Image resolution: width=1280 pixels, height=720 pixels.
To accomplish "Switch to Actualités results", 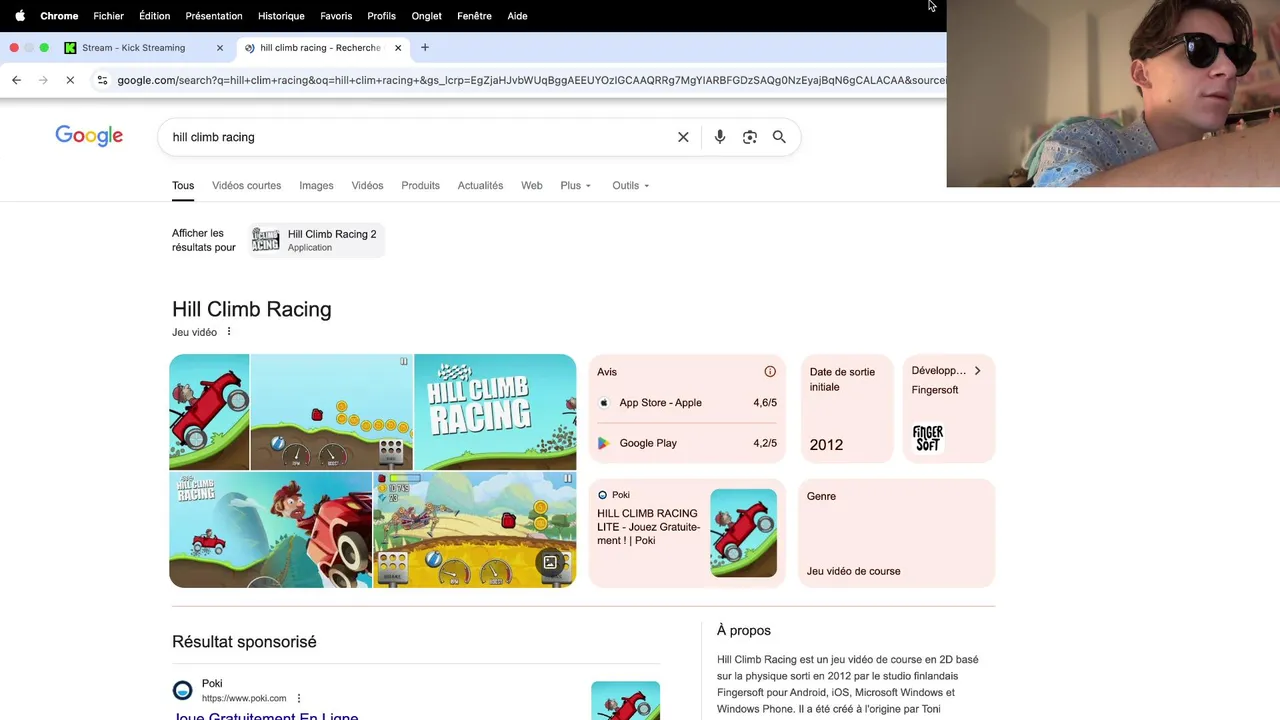I will (480, 186).
